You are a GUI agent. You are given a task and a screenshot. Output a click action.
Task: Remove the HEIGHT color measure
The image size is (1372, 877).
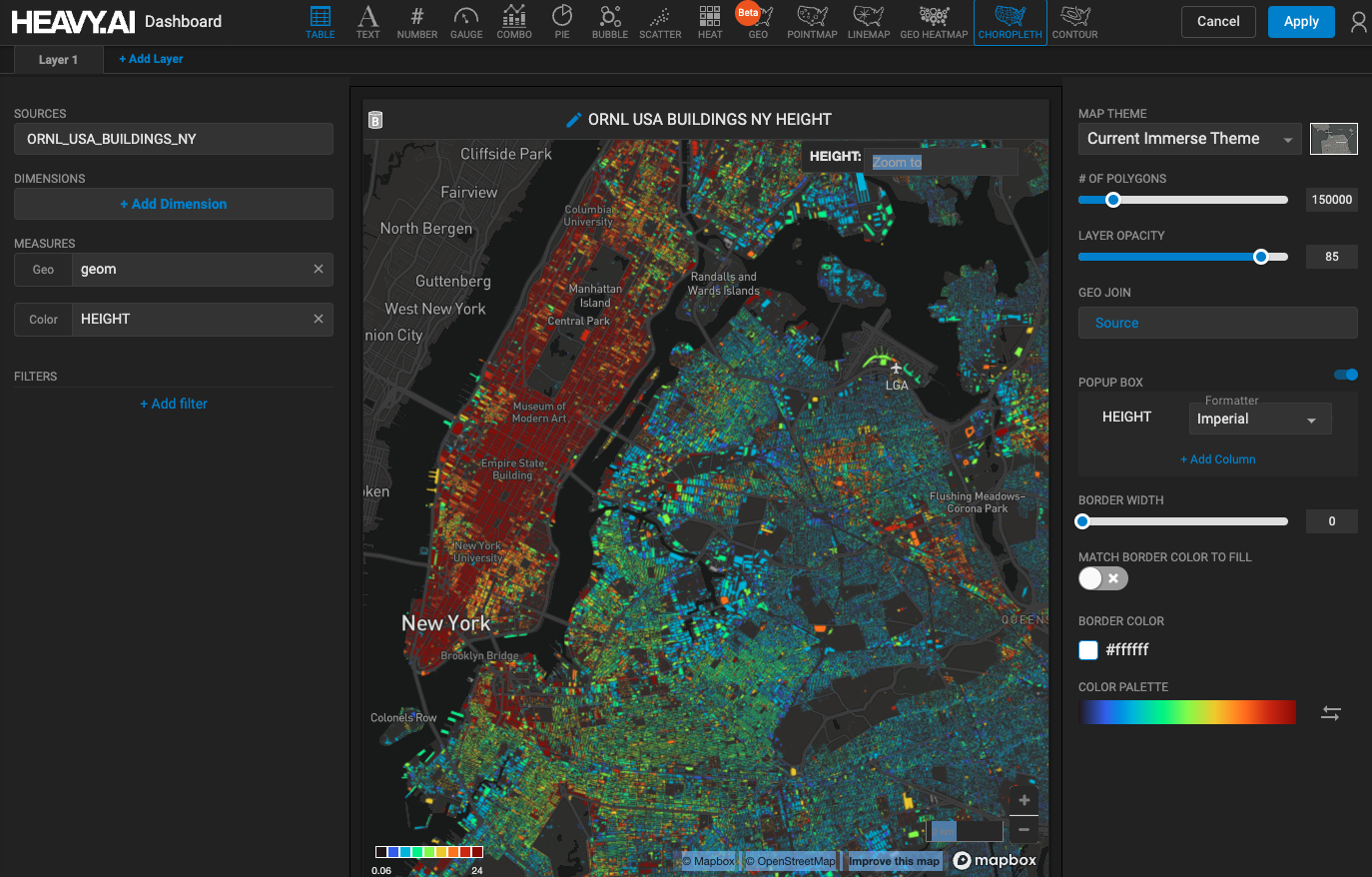pyautogui.click(x=319, y=320)
